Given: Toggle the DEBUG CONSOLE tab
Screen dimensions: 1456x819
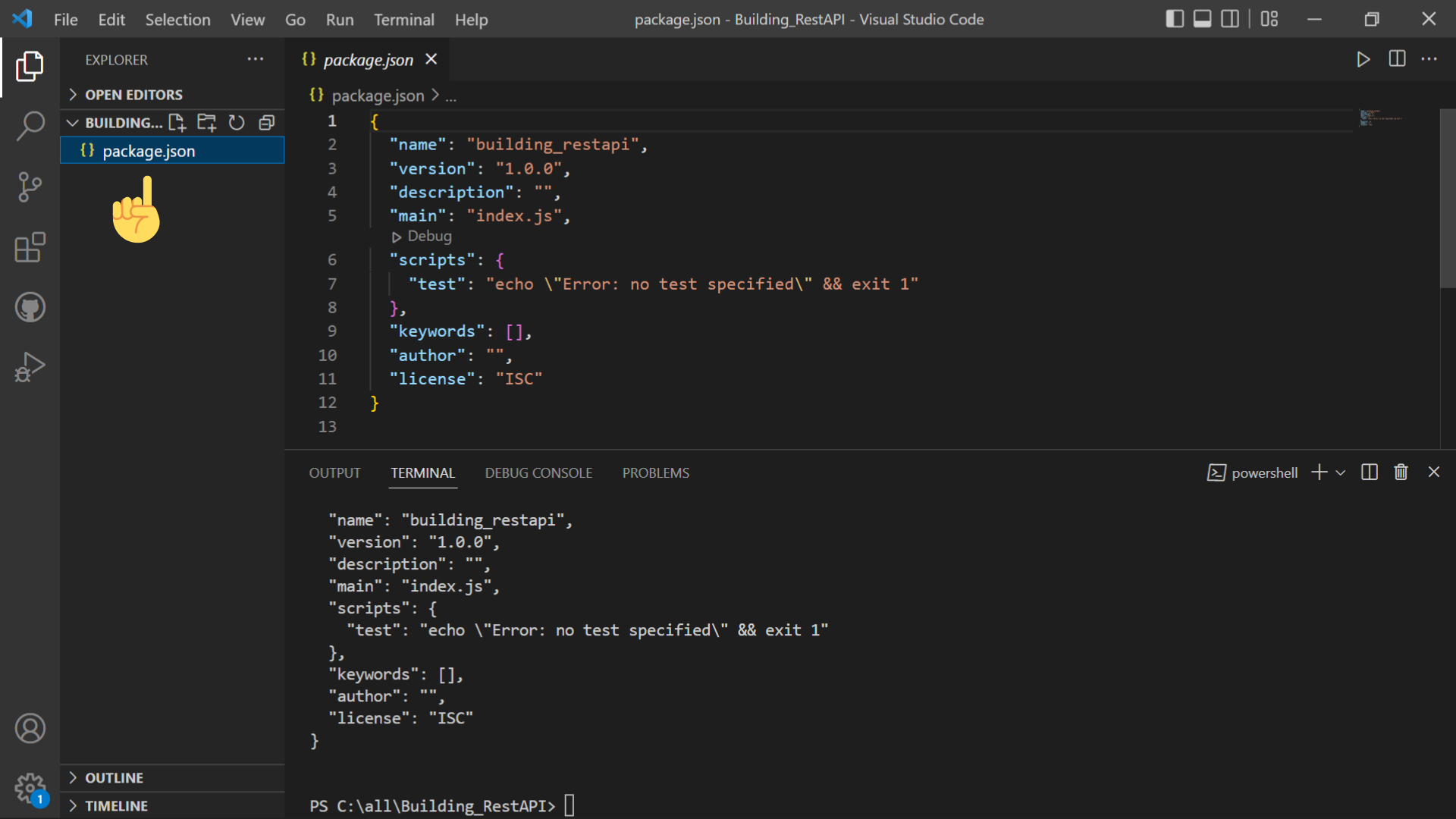Looking at the screenshot, I should coord(538,473).
